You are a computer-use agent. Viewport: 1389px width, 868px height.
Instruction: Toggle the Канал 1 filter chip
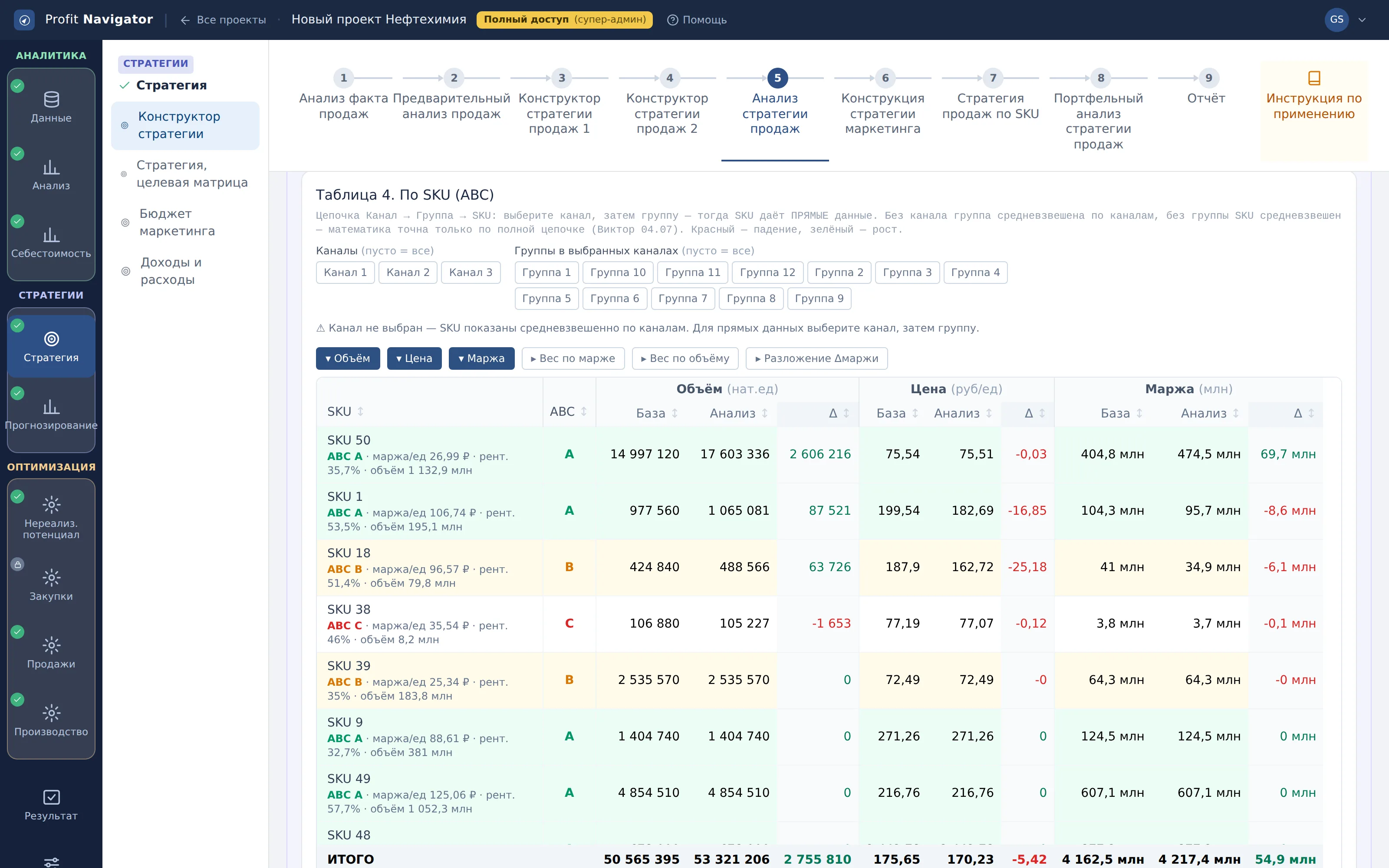coord(346,273)
